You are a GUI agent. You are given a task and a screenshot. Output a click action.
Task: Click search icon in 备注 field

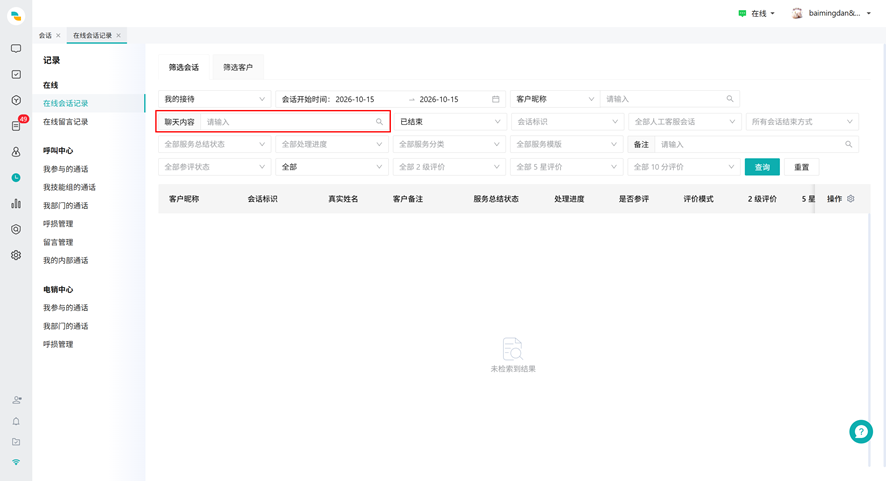coord(848,144)
